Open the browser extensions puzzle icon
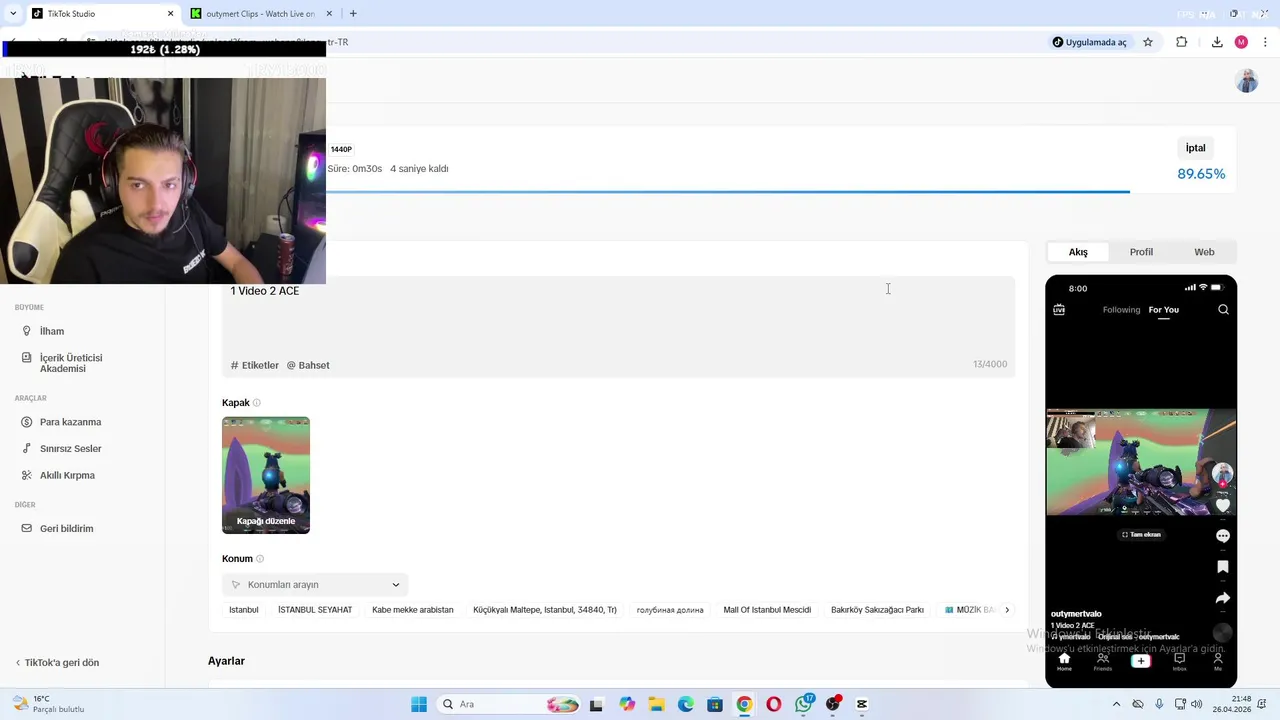Screen dimensions: 1280x720 coord(1182,42)
